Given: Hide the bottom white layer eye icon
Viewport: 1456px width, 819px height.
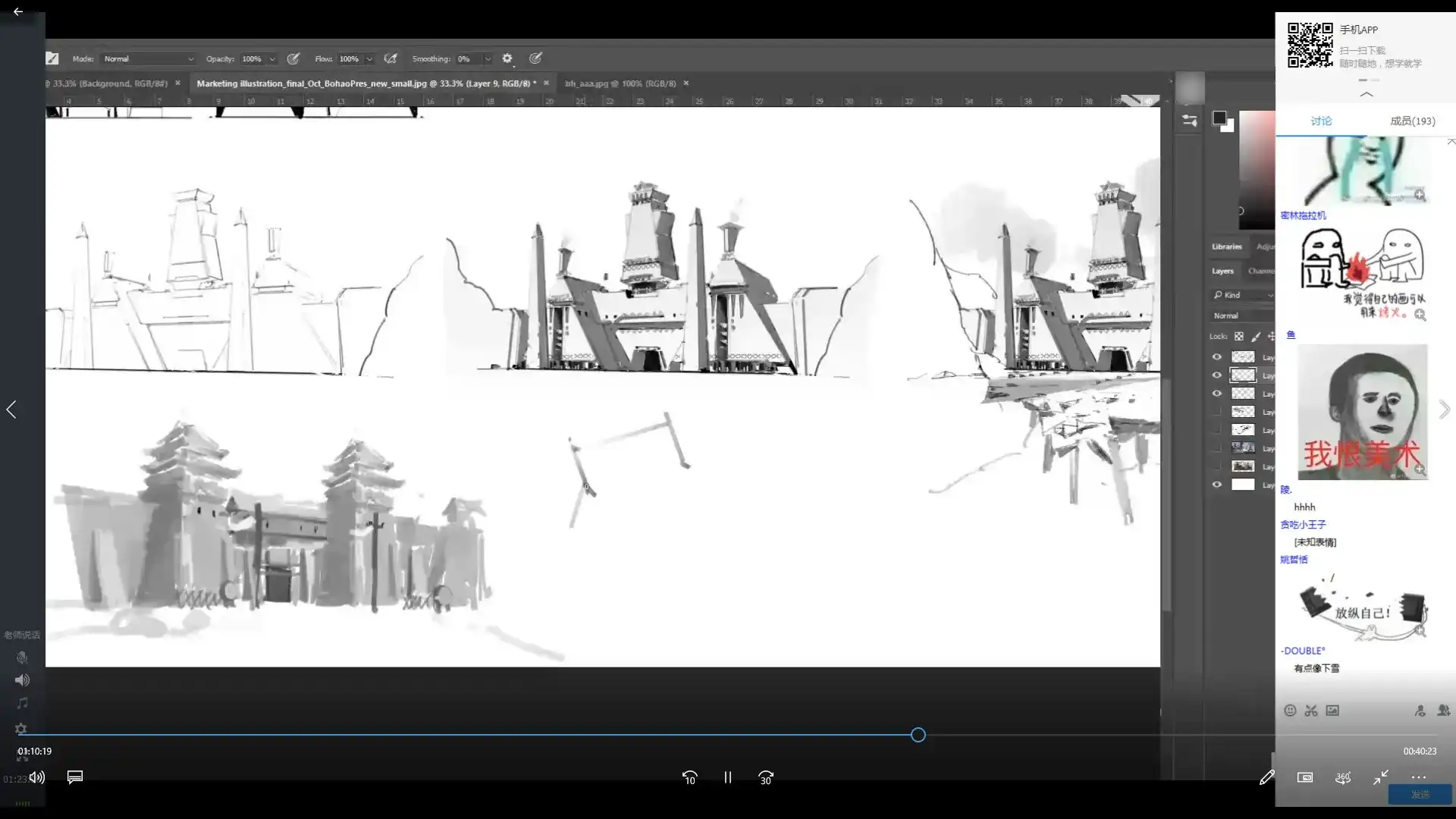Looking at the screenshot, I should click(1216, 485).
